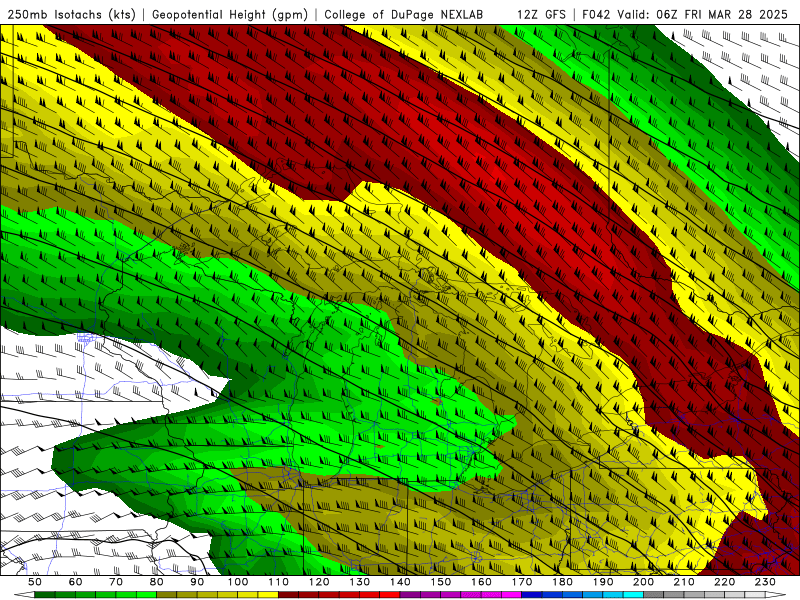Select the dark gray 200–205 kt color bar segment

pyautogui.click(x=654, y=595)
